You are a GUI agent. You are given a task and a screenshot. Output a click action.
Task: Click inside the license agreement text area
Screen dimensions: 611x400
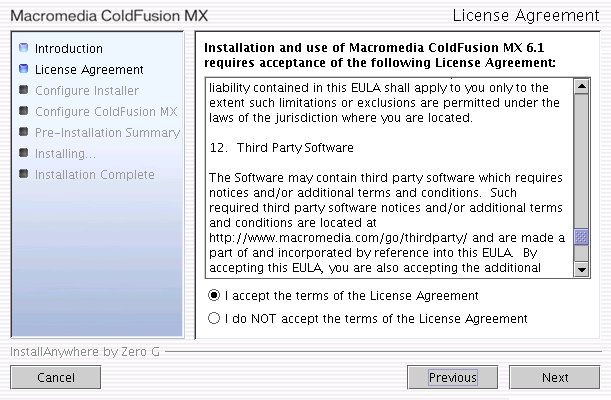click(385, 180)
